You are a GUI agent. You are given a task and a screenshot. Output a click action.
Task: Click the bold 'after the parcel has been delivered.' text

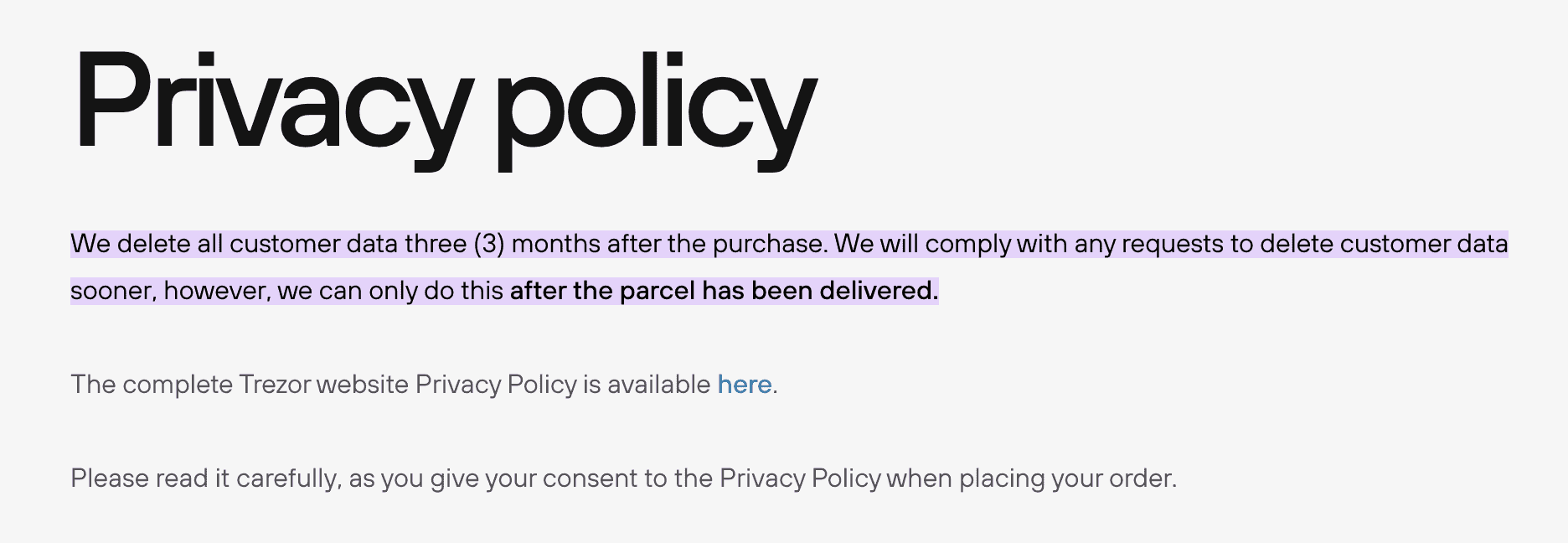coord(724,291)
